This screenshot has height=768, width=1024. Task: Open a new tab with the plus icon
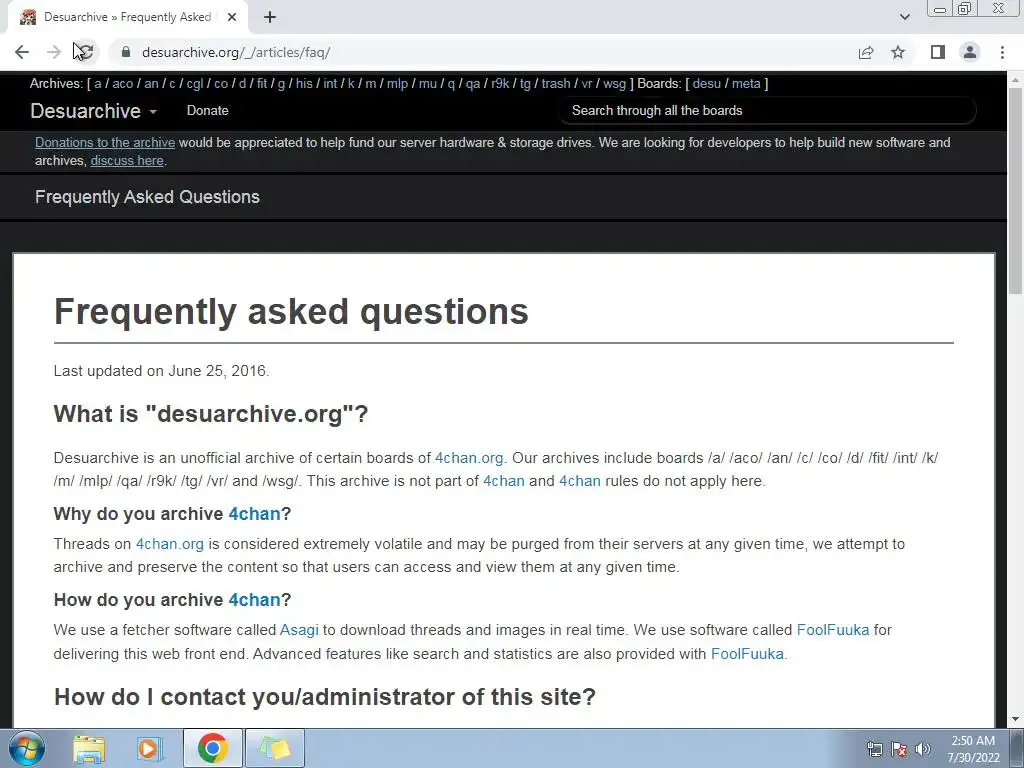(x=270, y=18)
